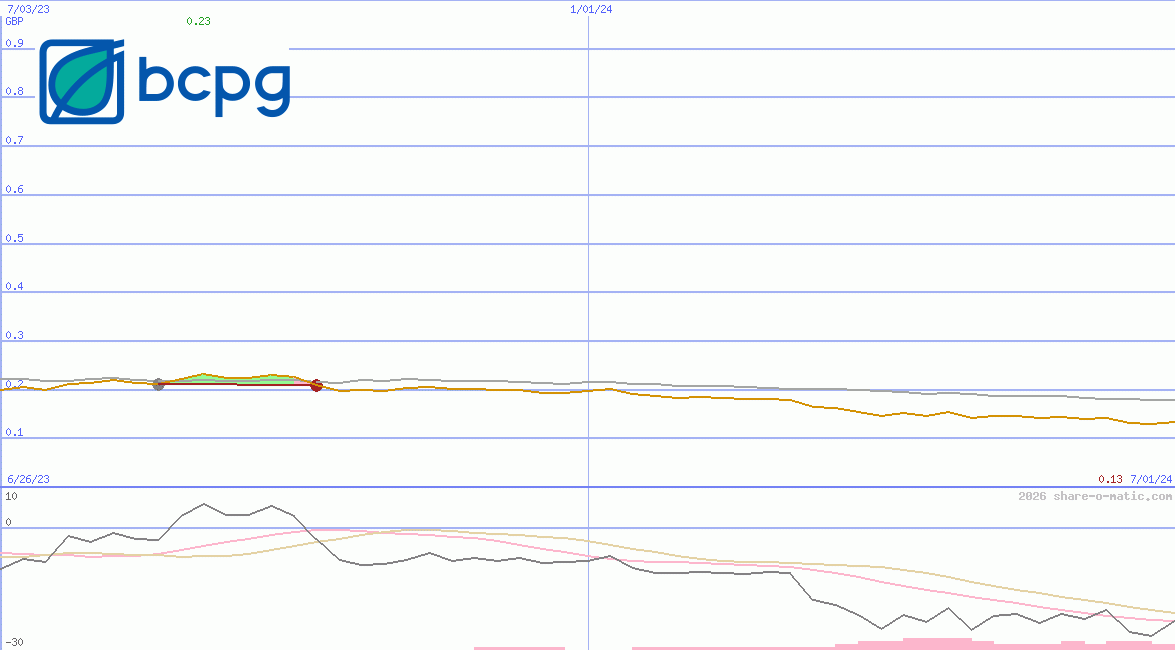Click the oscillator 10 axis label
This screenshot has height=650, width=1175.
pos(12,496)
